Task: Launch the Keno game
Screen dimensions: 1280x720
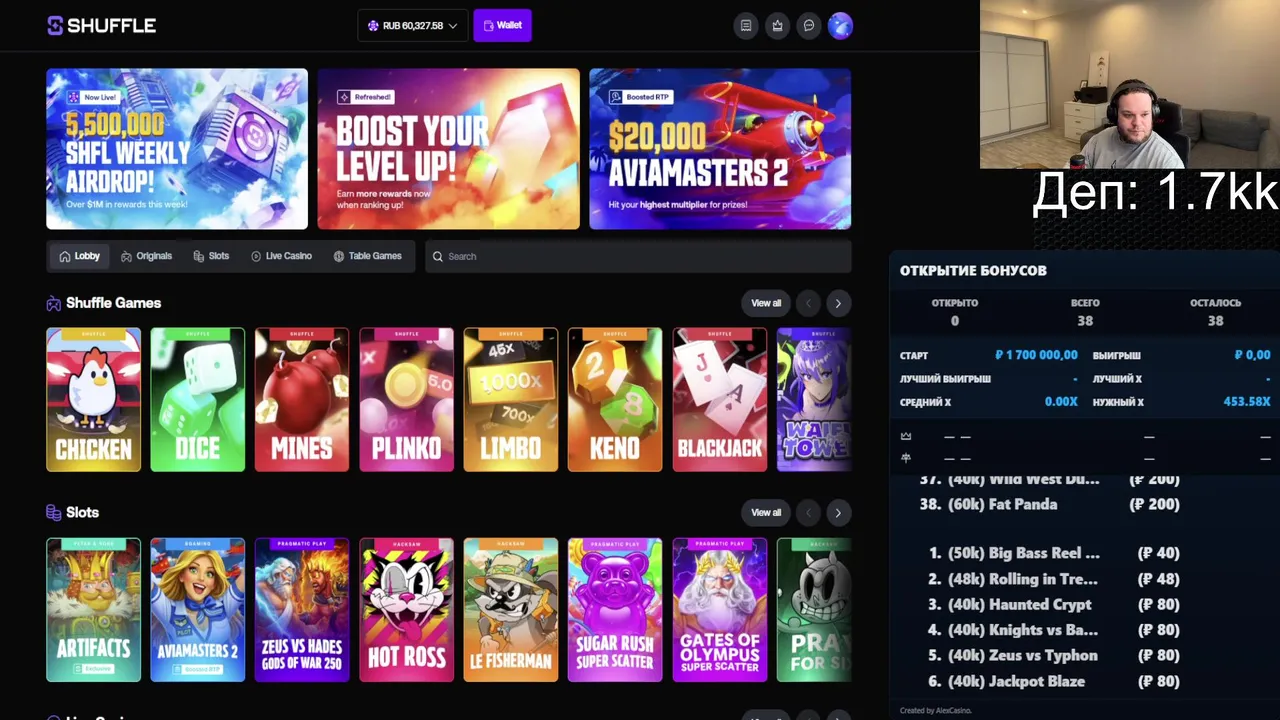Action: pos(615,400)
